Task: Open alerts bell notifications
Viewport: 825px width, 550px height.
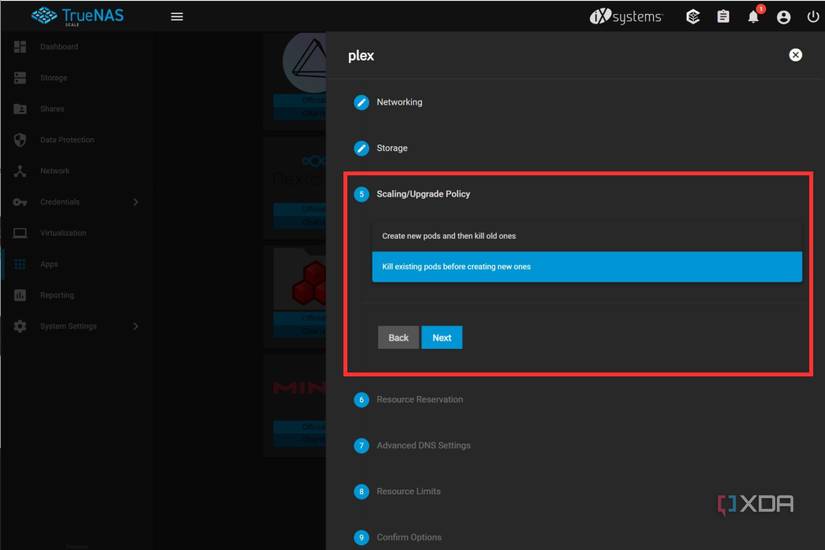Action: [754, 16]
